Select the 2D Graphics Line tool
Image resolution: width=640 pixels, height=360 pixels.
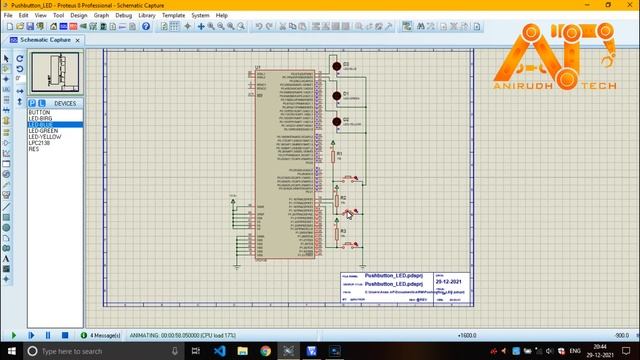click(x=6, y=207)
